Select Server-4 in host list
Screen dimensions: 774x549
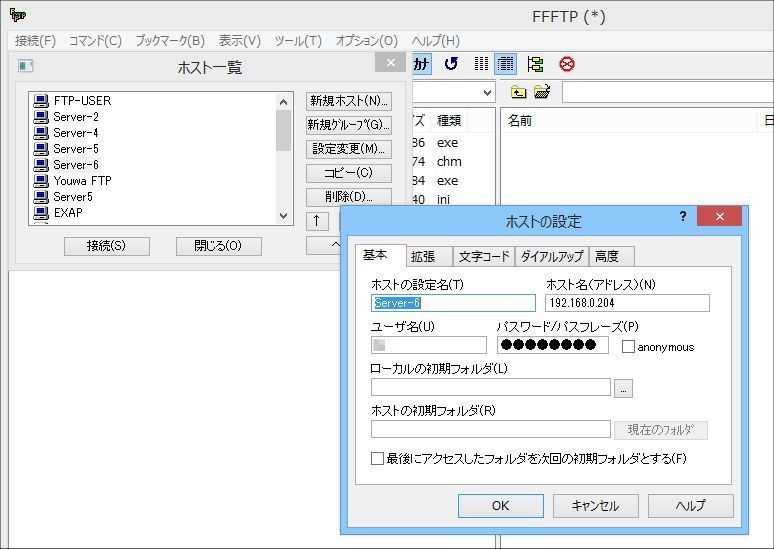(x=76, y=133)
